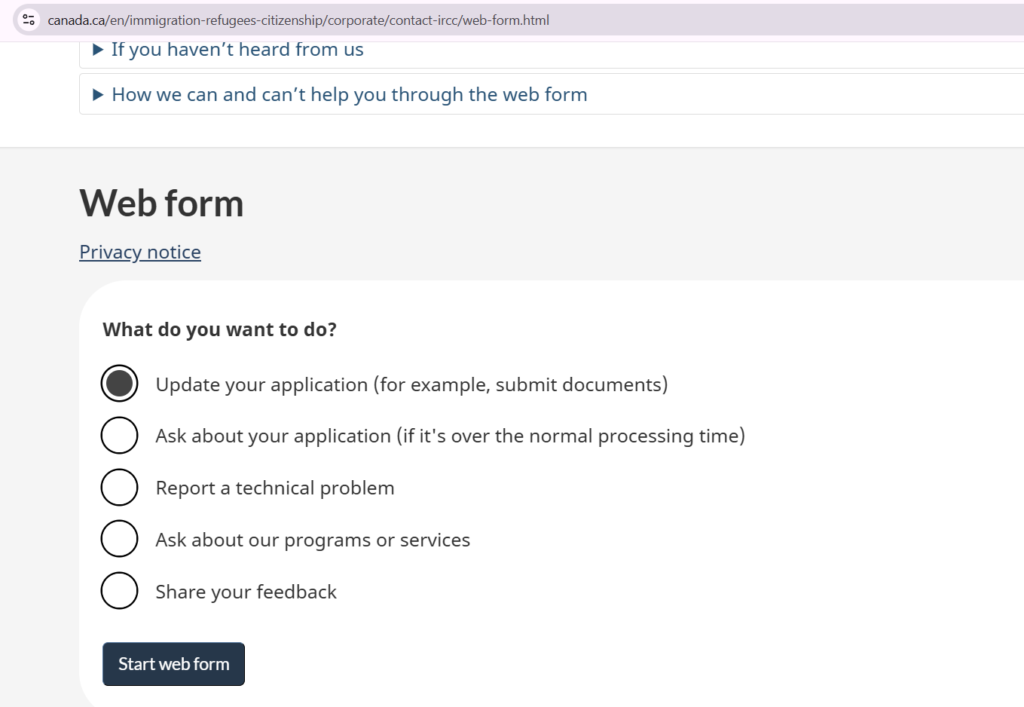Select the "Report a technical problem" radio button
The image size is (1024, 707).
point(119,488)
